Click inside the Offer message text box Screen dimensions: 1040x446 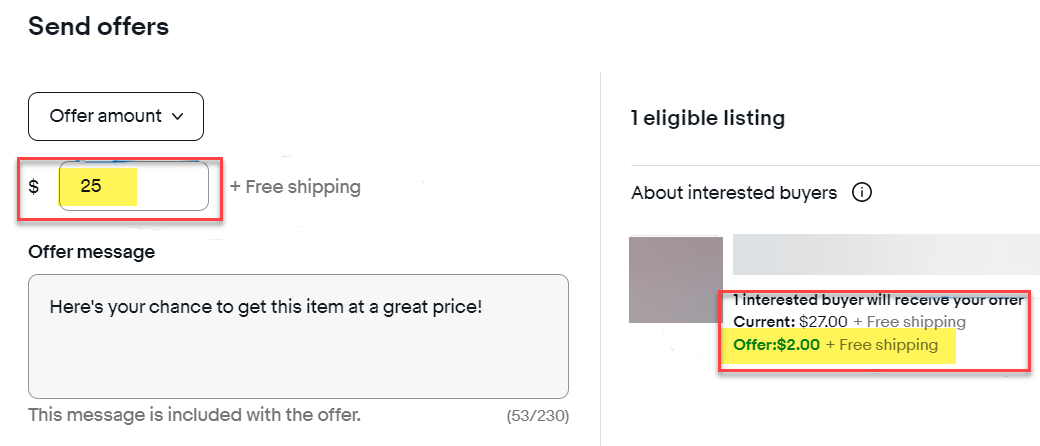tap(298, 336)
